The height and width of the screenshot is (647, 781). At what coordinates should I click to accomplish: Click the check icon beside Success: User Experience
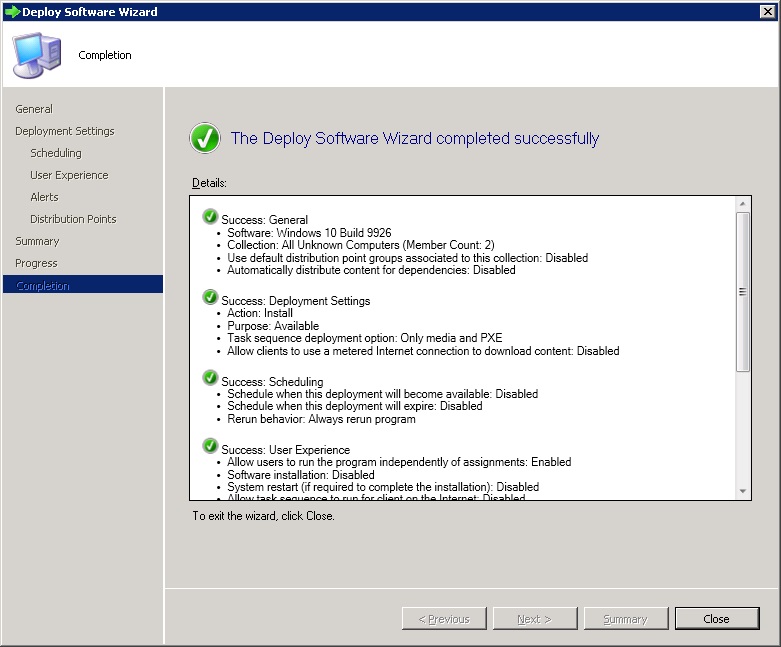210,447
